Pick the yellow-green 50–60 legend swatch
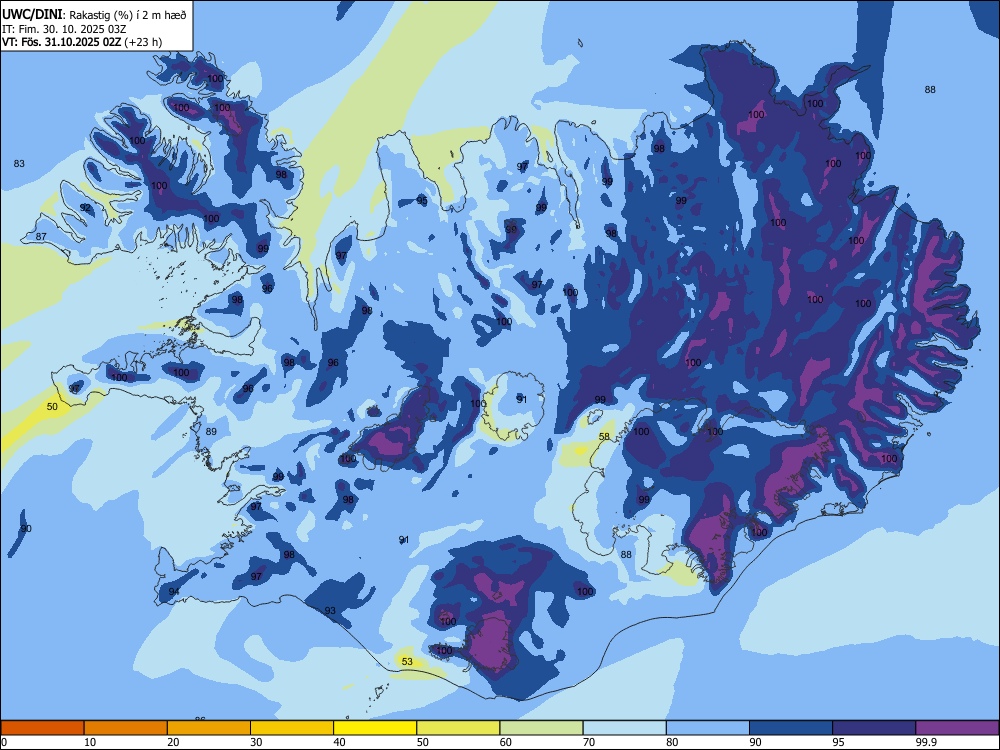The height and width of the screenshot is (750, 1000). tap(458, 728)
